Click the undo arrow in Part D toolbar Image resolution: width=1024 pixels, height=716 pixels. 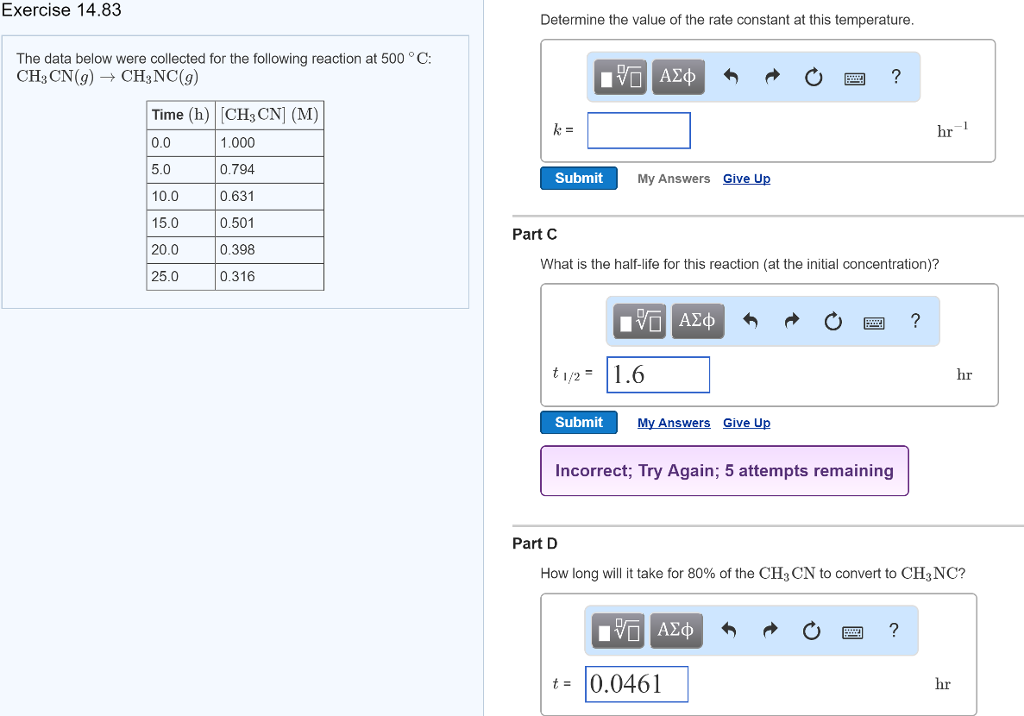pos(727,630)
